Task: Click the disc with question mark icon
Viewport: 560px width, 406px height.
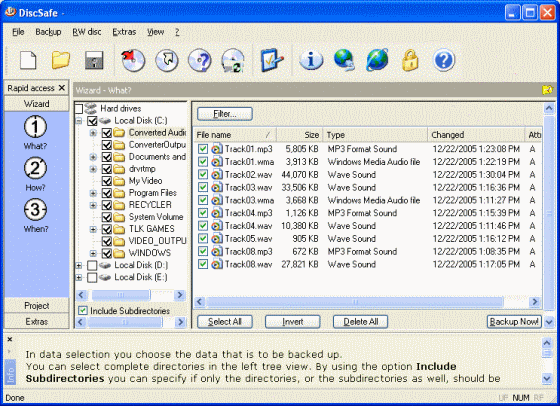Action: click(x=200, y=60)
